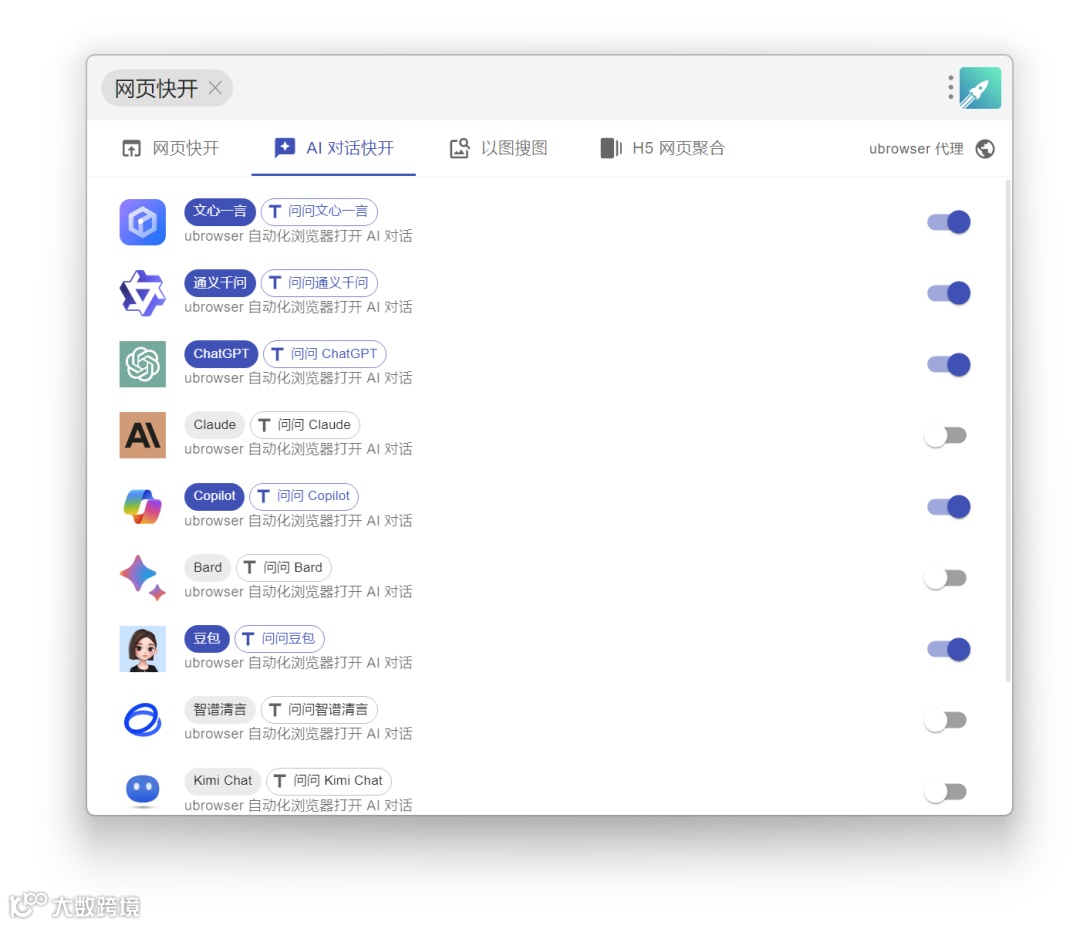Click the 以图搜图 image search icon
This screenshot has width=1080, height=926.
(460, 148)
